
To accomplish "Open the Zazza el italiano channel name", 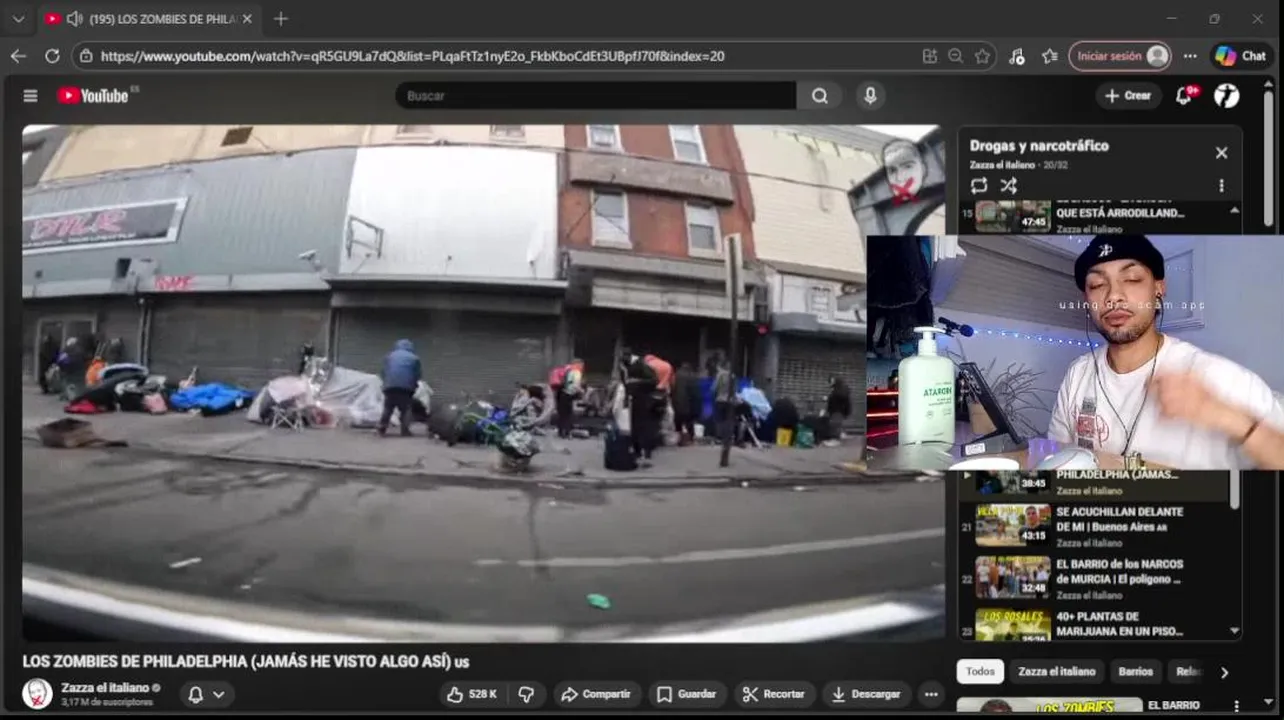I will click(x=105, y=687).
